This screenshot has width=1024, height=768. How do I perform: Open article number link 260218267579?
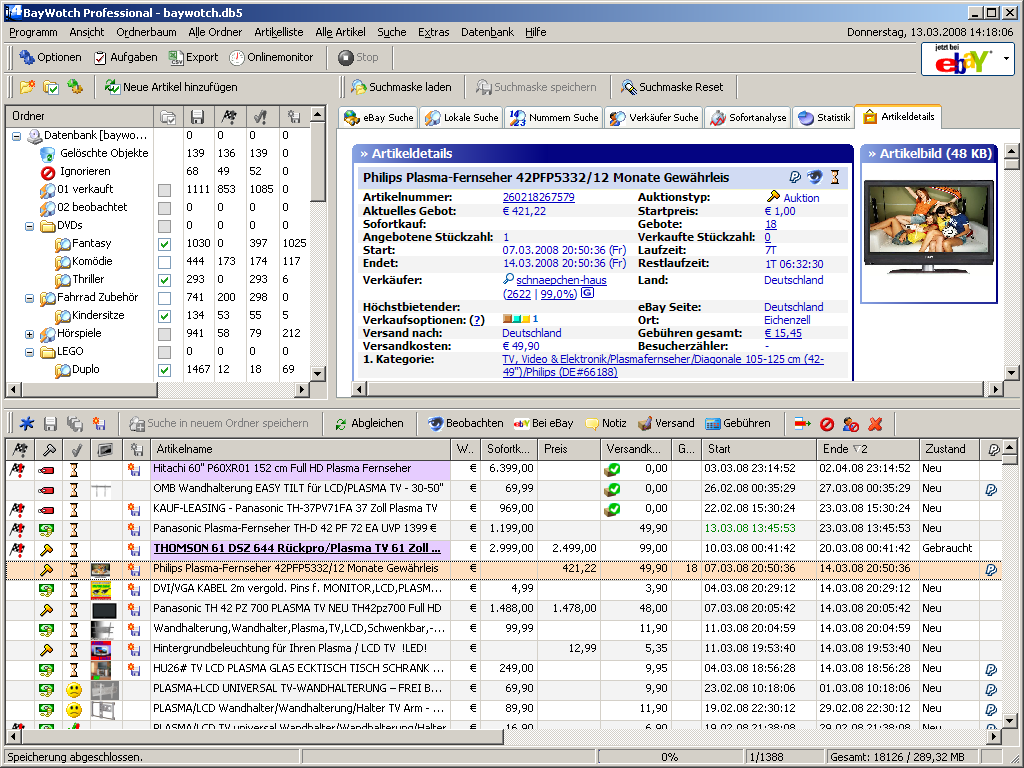click(x=539, y=197)
